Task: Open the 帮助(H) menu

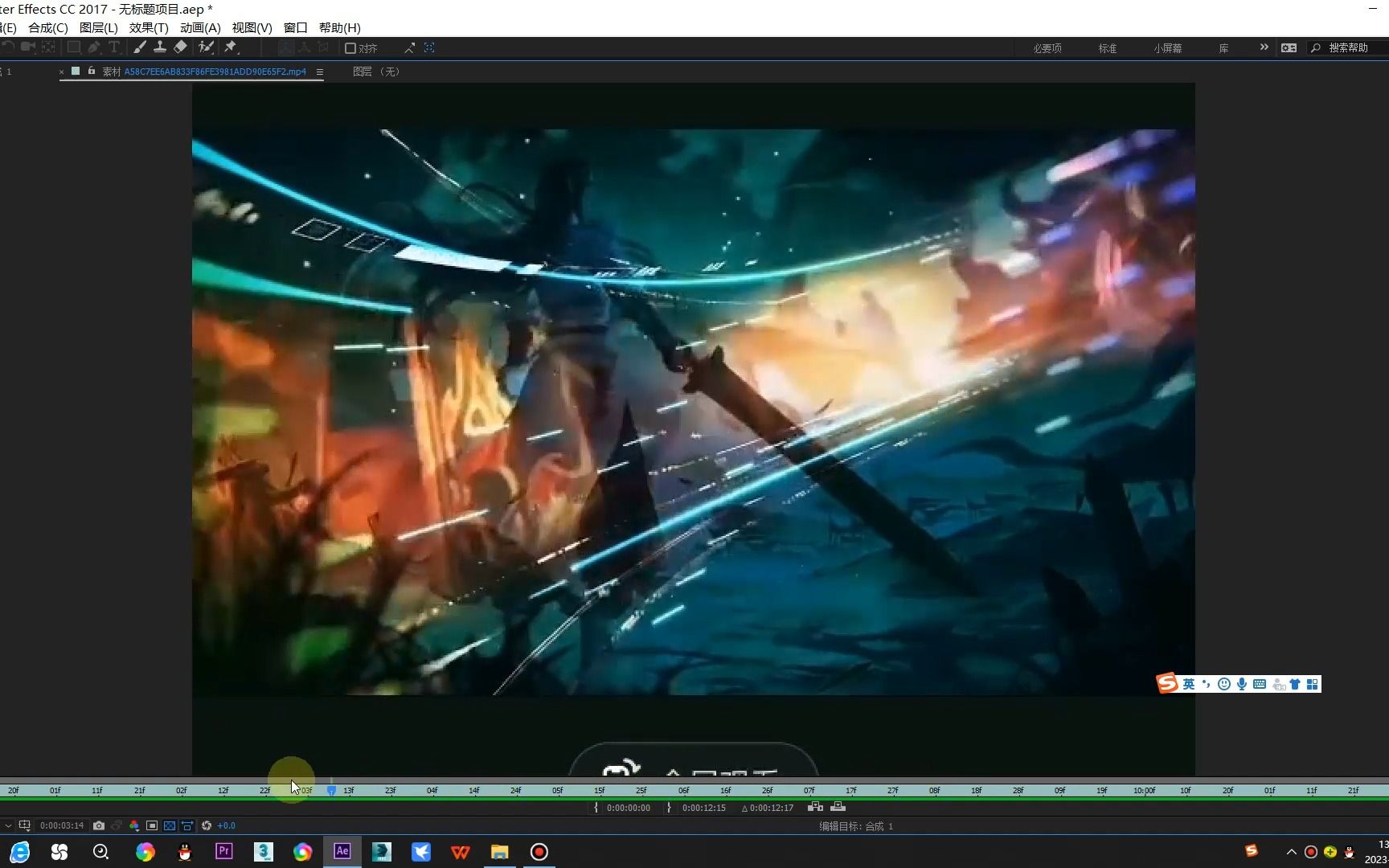Action: [340, 27]
